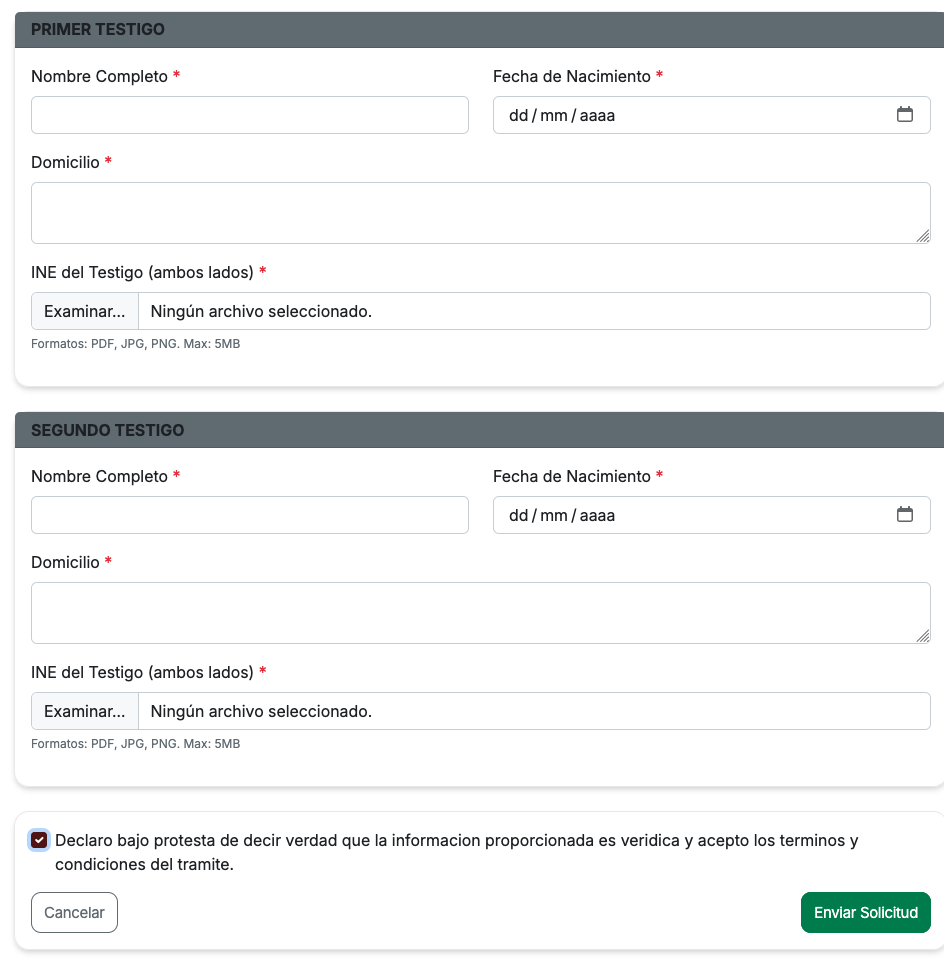Cancel the request with Cancelar button
The width and height of the screenshot is (944, 964).
[x=74, y=912]
